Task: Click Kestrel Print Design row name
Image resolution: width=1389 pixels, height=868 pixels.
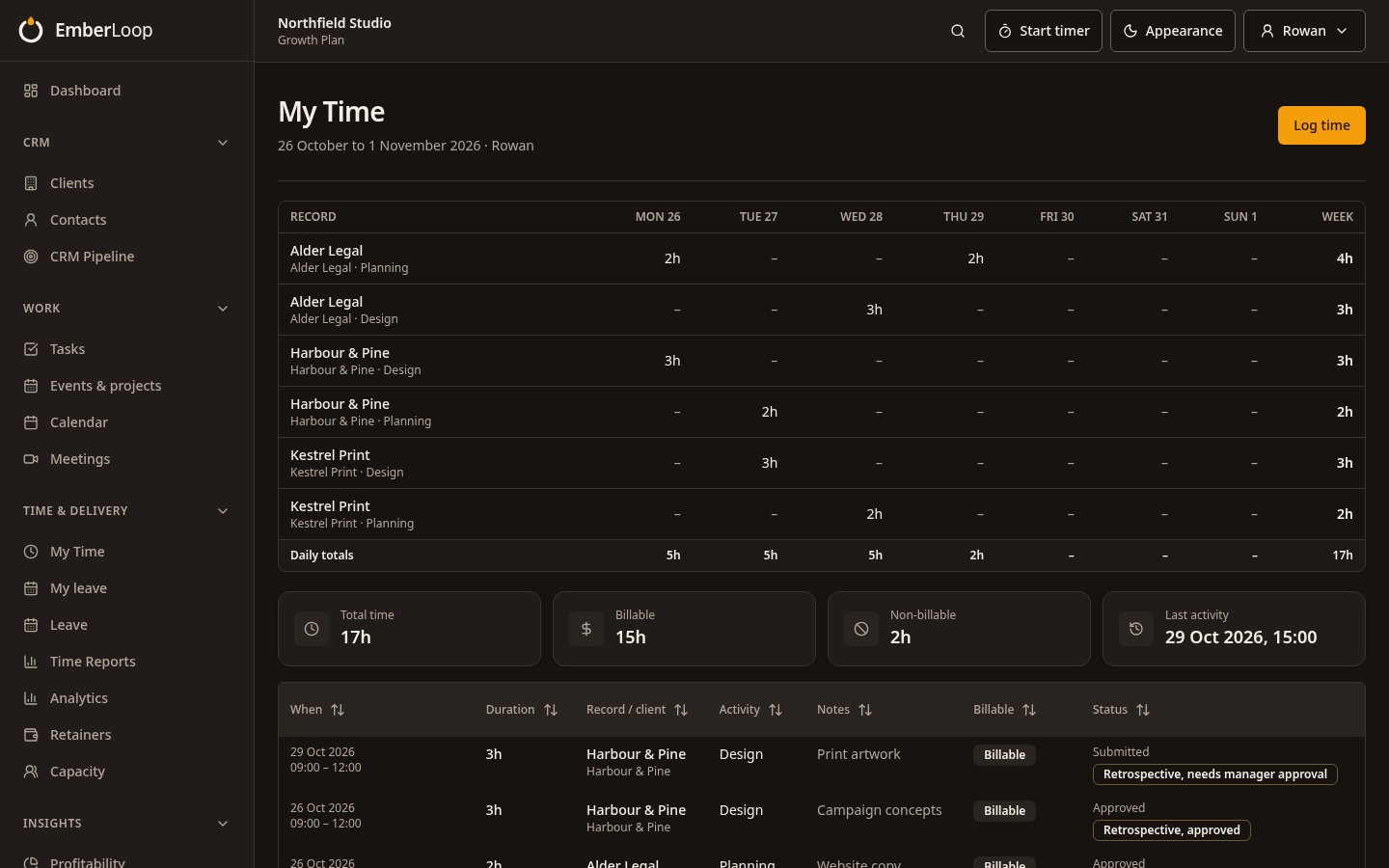Action: (330, 455)
